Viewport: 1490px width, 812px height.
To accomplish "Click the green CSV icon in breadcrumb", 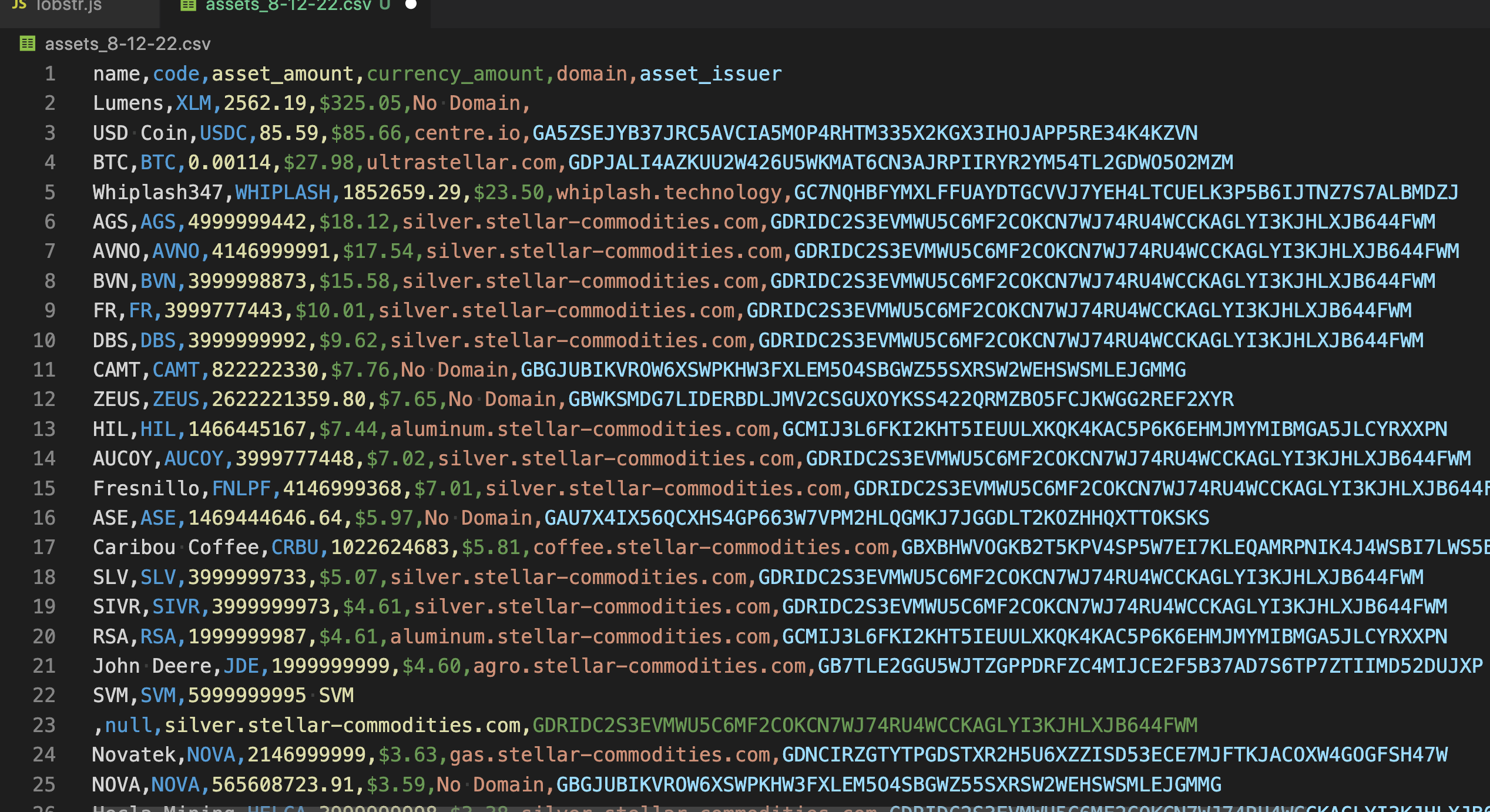I will 27,43.
